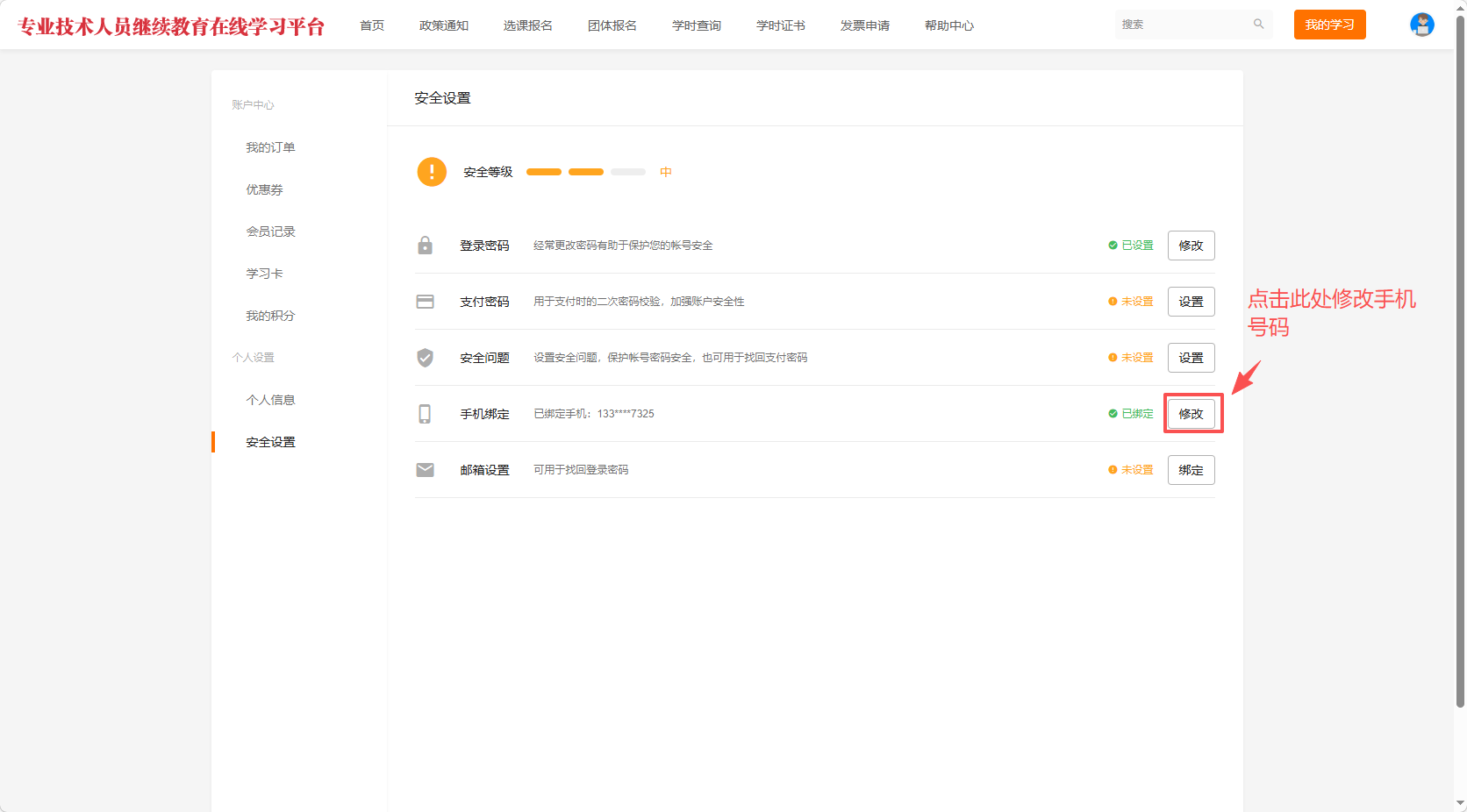Go to 学时查询 in top navigation
Viewport: 1467px width, 812px height.
[696, 25]
